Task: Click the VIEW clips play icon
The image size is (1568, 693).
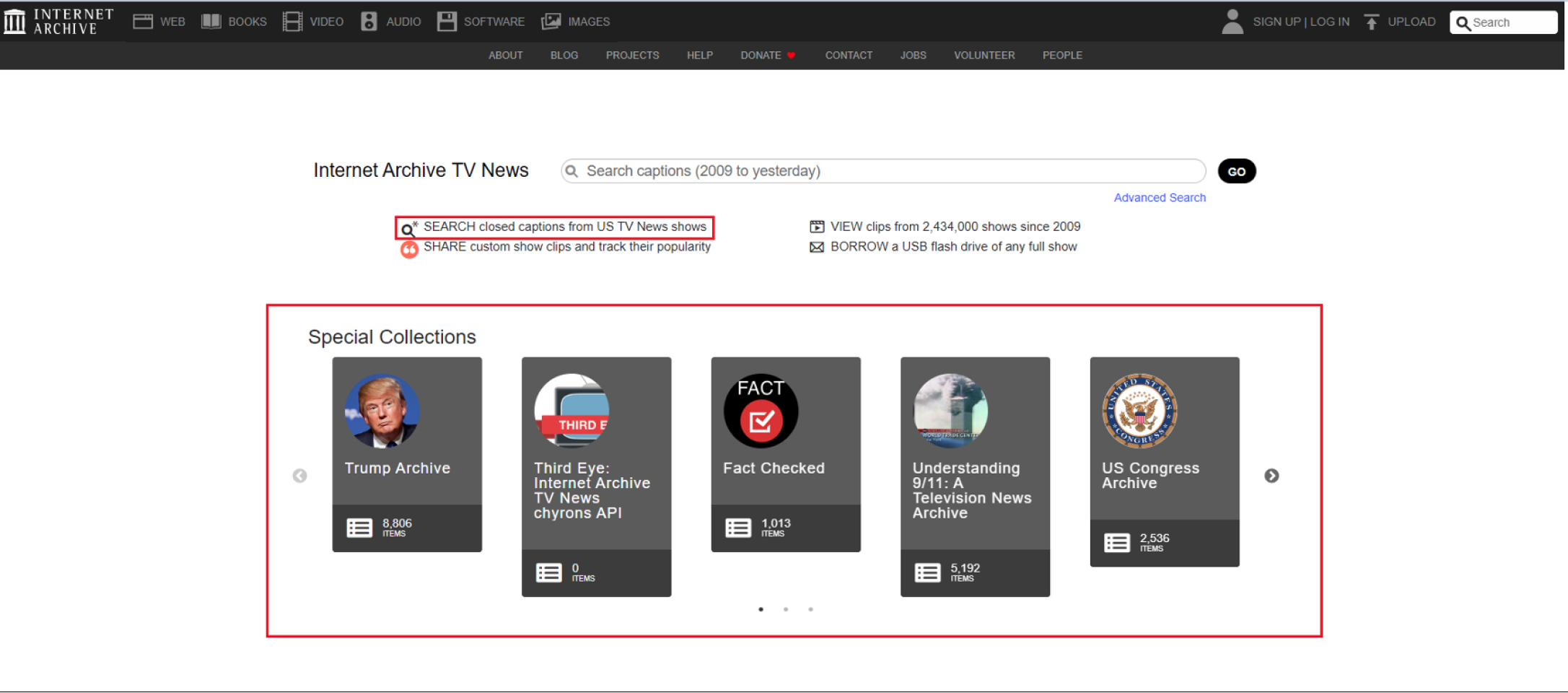Action: tap(817, 227)
